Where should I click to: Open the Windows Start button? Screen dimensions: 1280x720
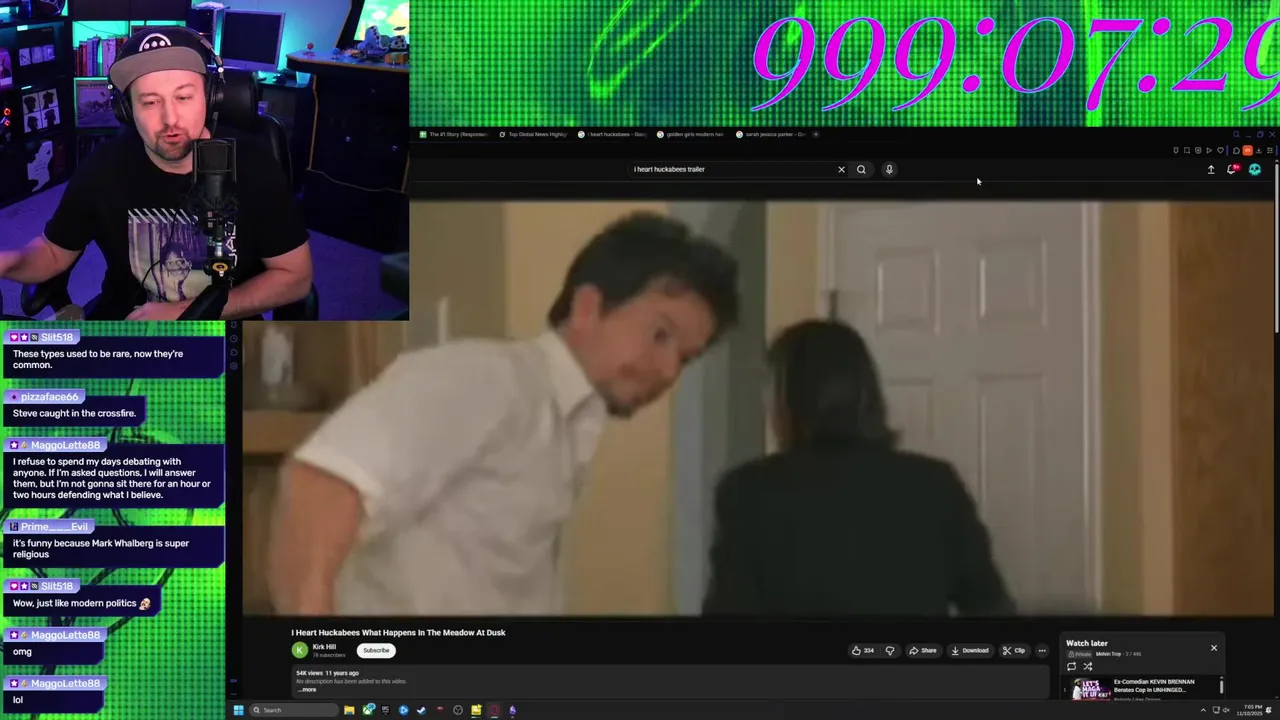238,710
